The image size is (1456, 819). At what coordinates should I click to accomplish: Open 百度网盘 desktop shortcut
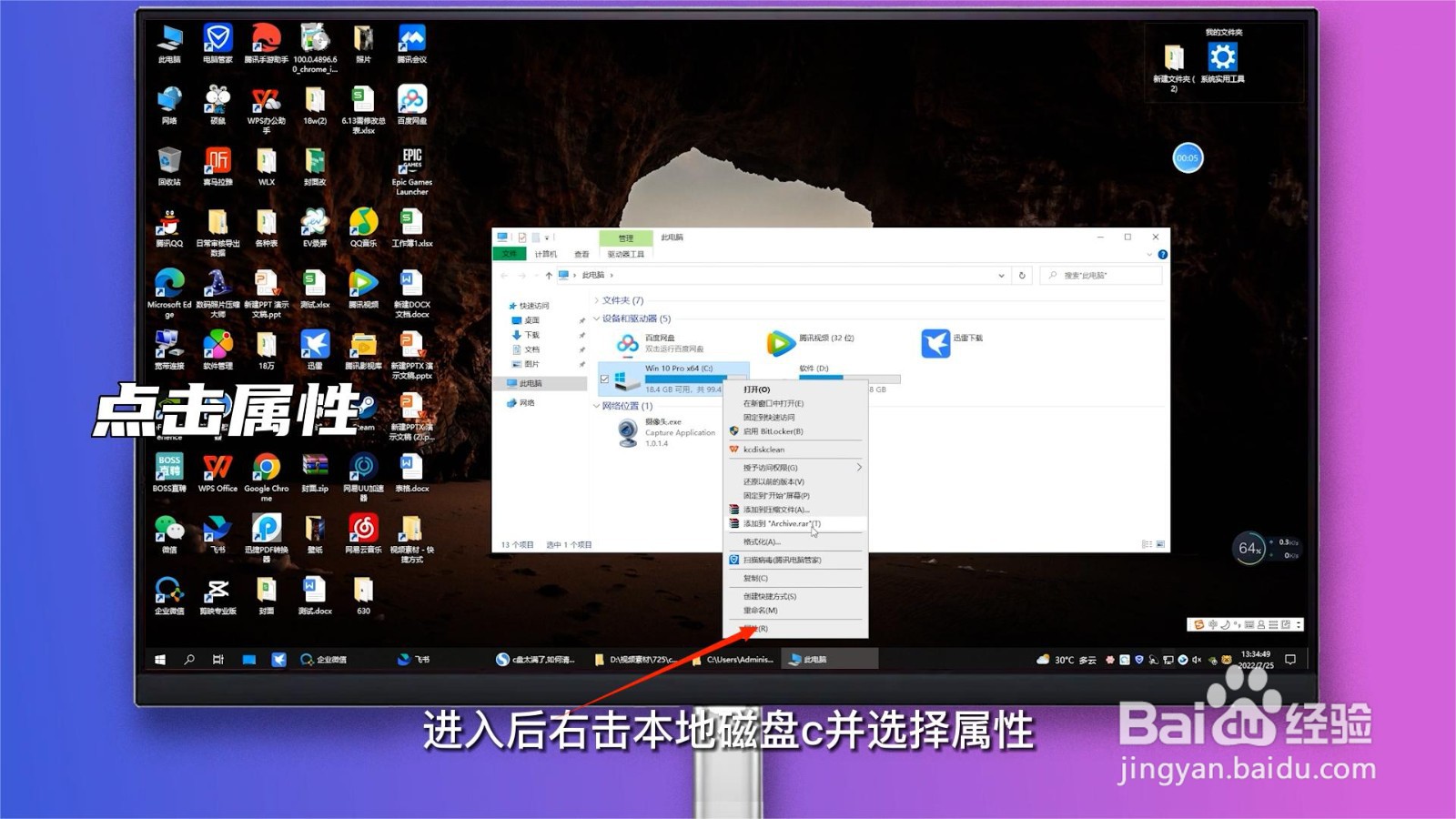tap(412, 105)
